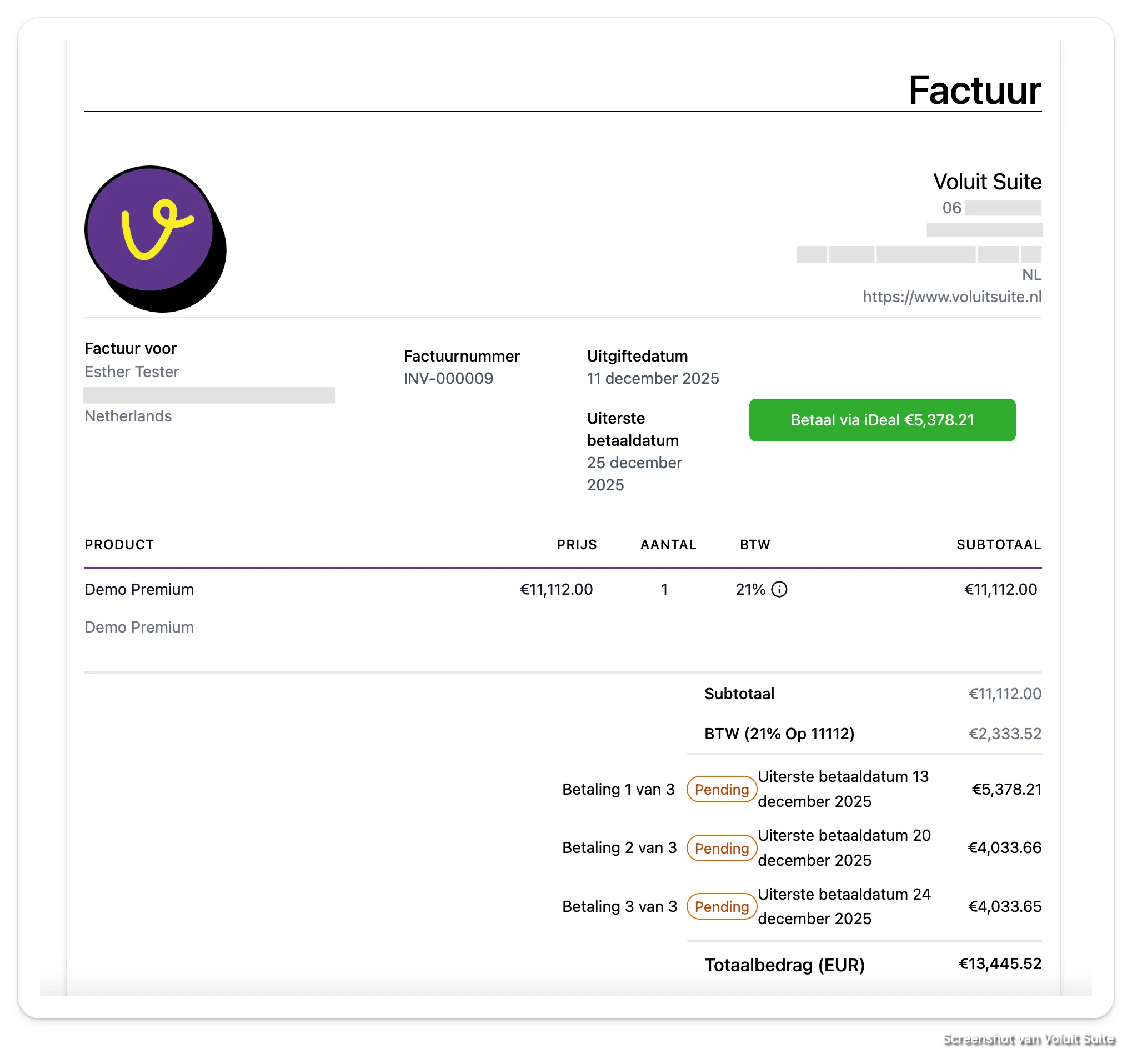This screenshot has width=1132, height=1064.
Task: Click the invoice number INV-000009
Action: point(448,379)
